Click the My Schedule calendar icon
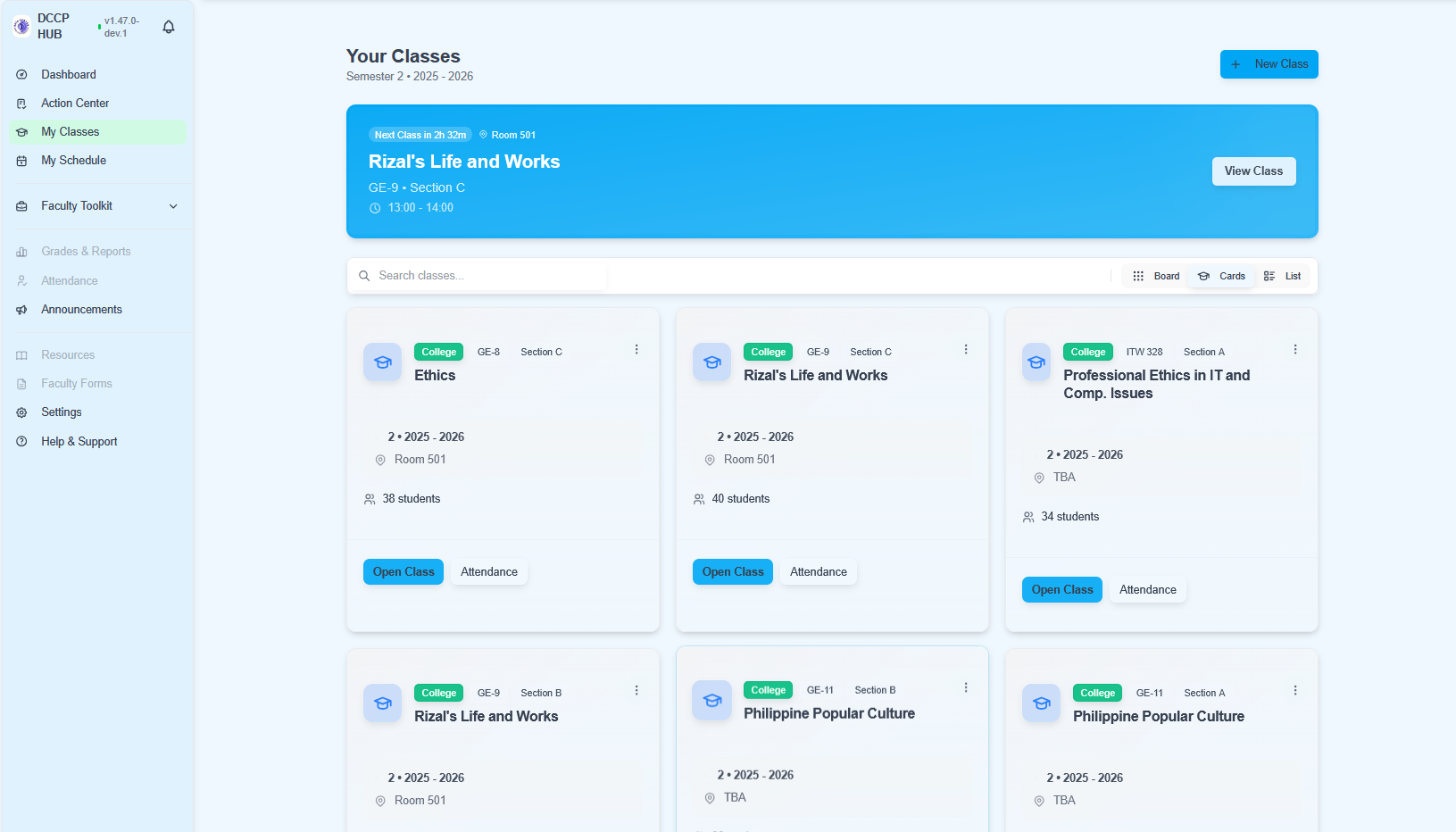This screenshot has height=832, width=1456. (21, 161)
